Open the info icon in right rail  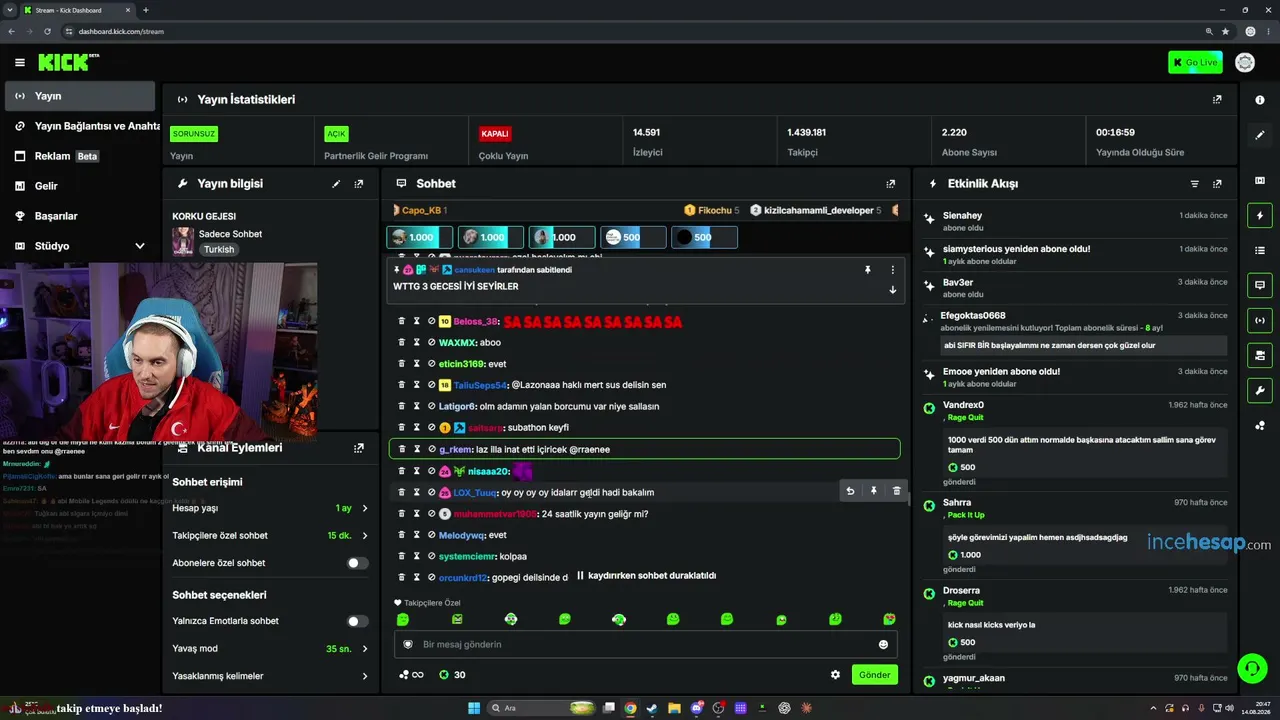tap(1260, 100)
